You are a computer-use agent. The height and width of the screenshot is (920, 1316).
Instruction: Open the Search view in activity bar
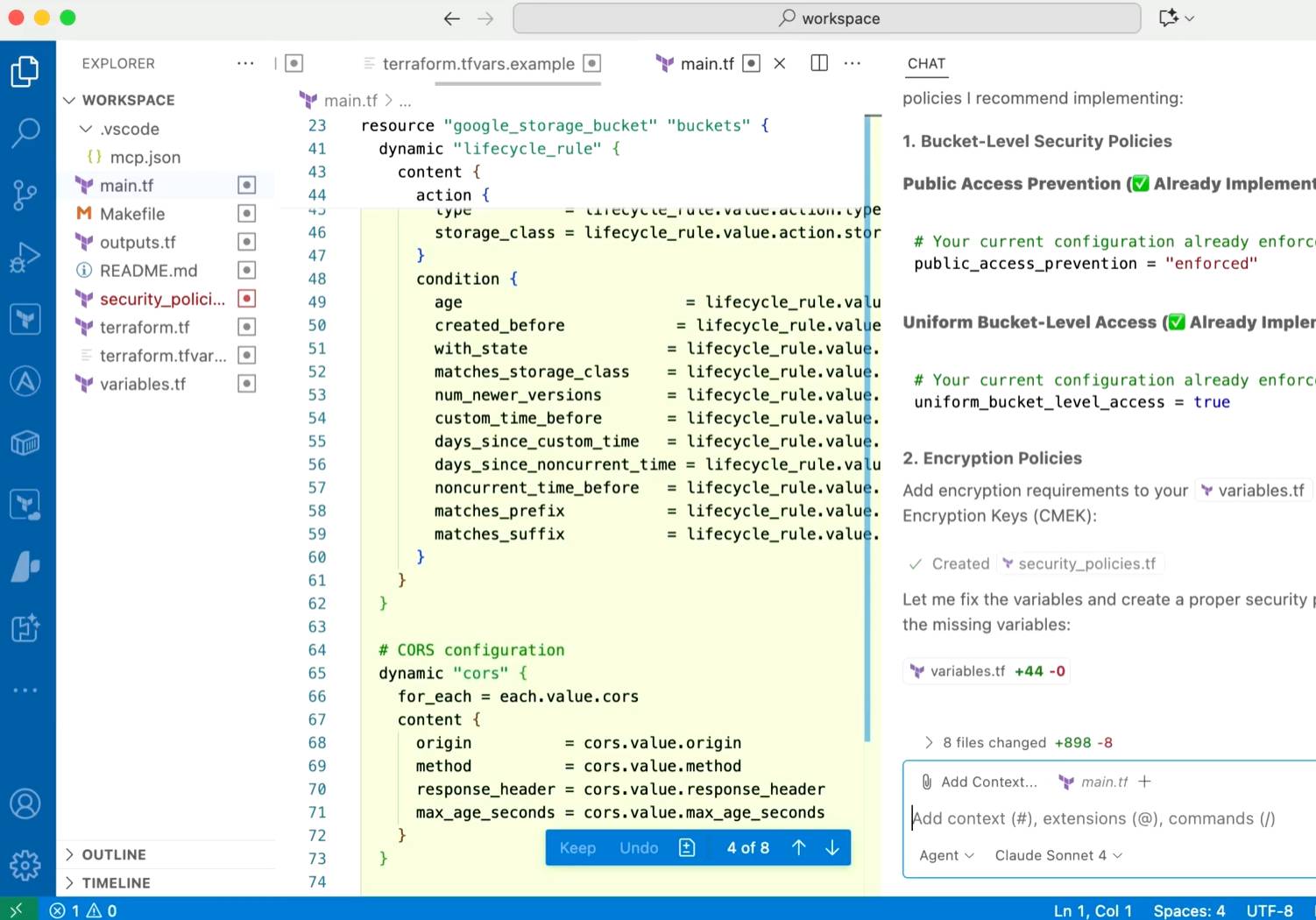coord(25,132)
